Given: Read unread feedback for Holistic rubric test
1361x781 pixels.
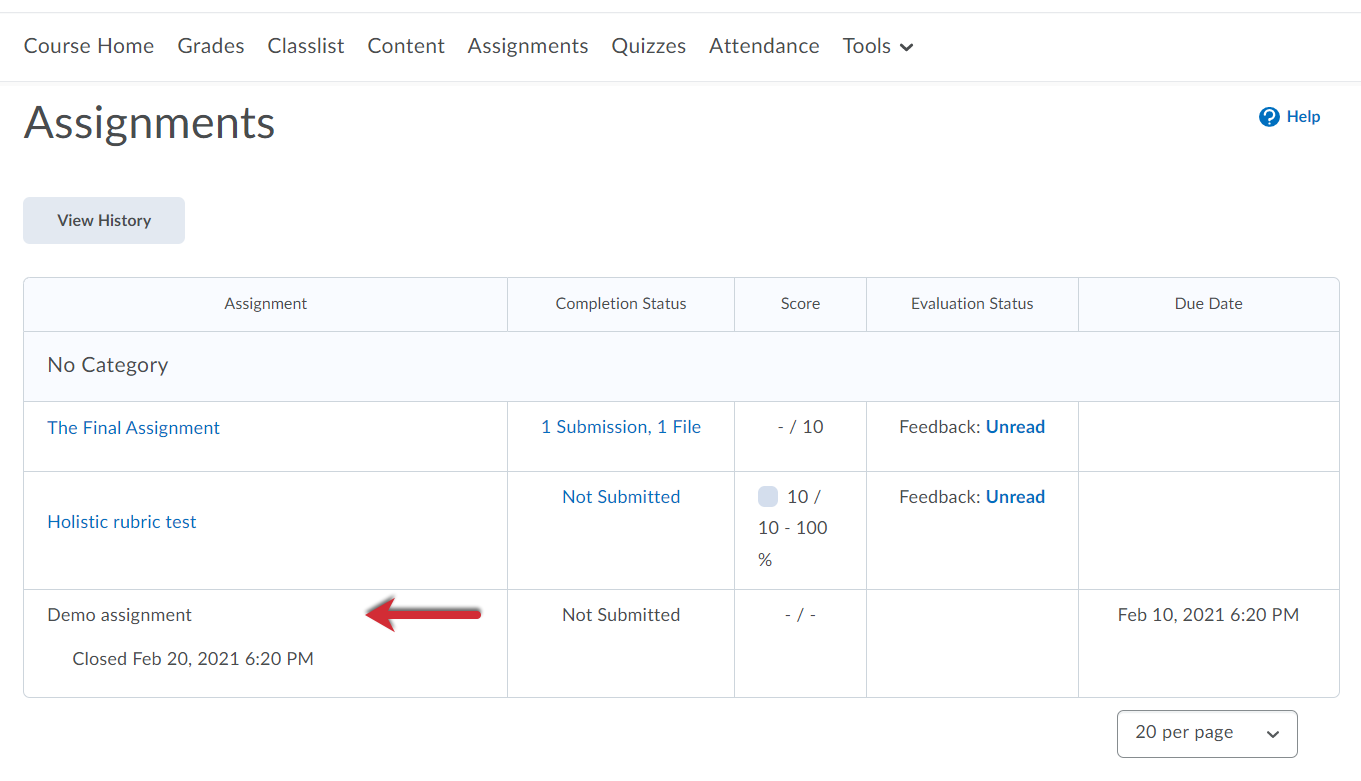Looking at the screenshot, I should [1015, 496].
